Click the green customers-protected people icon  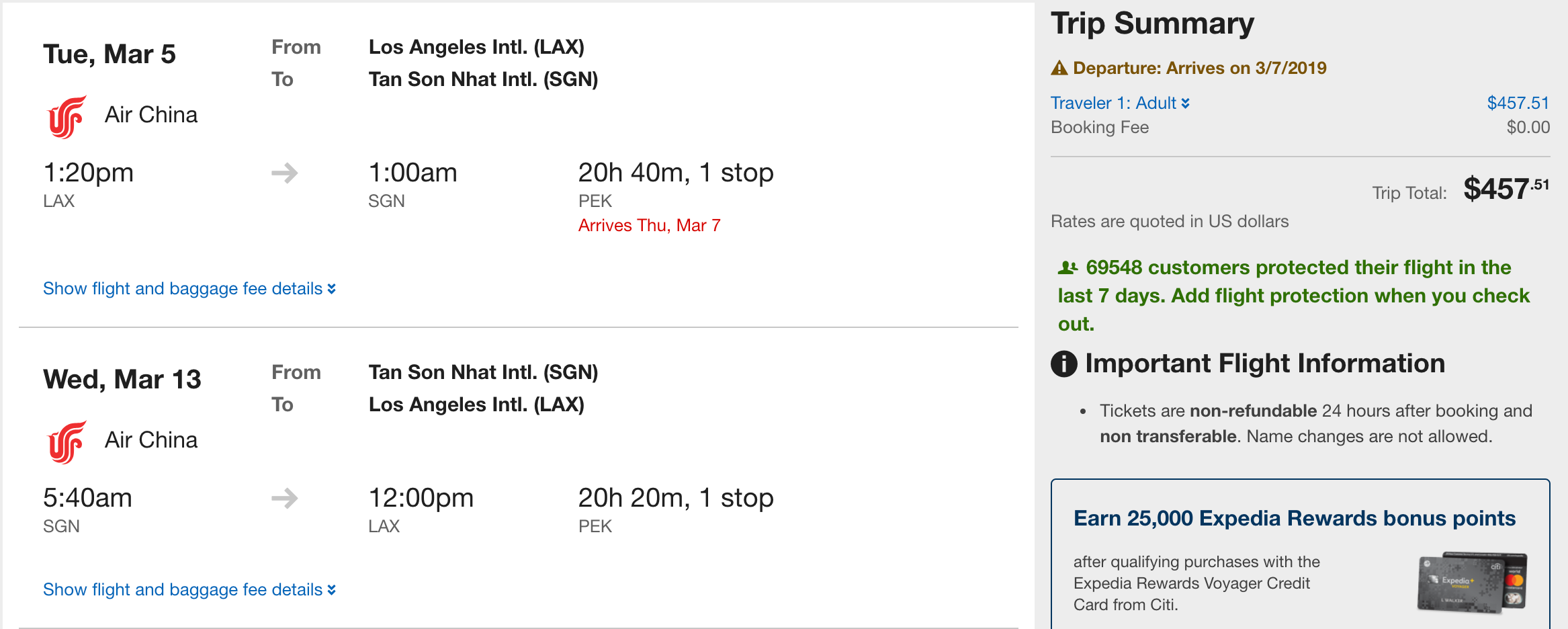tap(1068, 268)
